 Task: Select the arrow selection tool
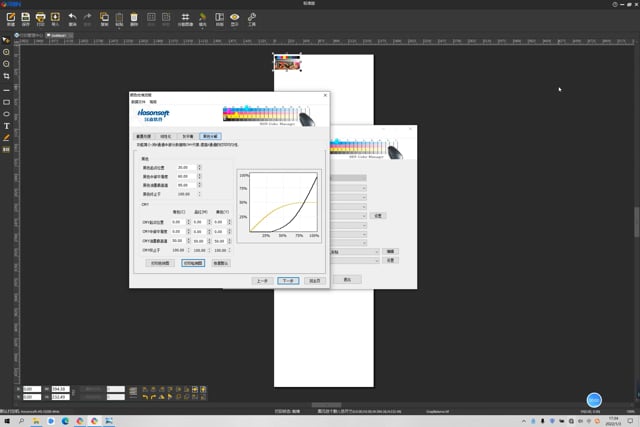pos(6,40)
